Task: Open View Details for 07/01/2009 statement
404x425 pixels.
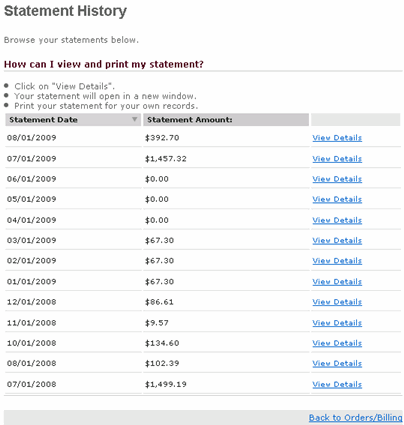Action: pyautogui.click(x=337, y=159)
